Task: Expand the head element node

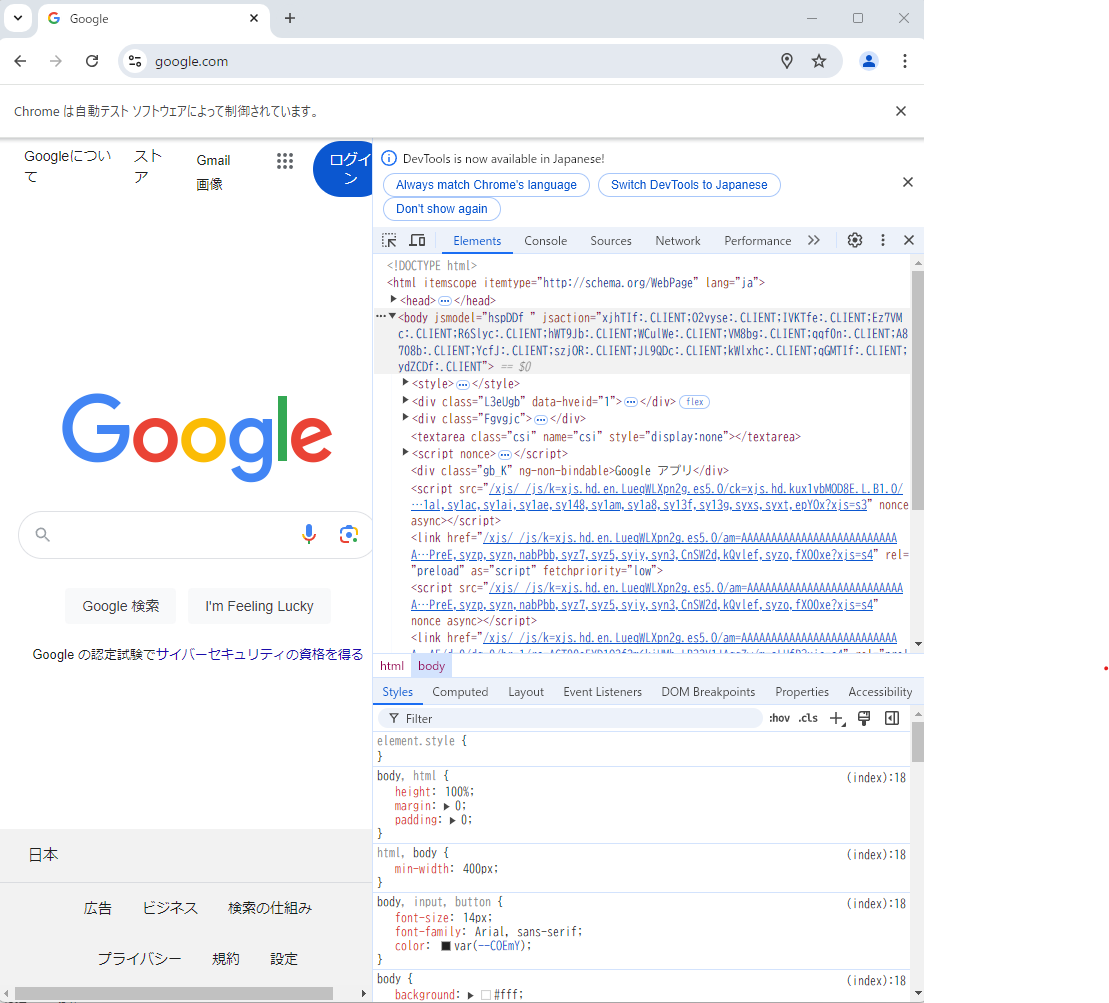Action: 394,300
